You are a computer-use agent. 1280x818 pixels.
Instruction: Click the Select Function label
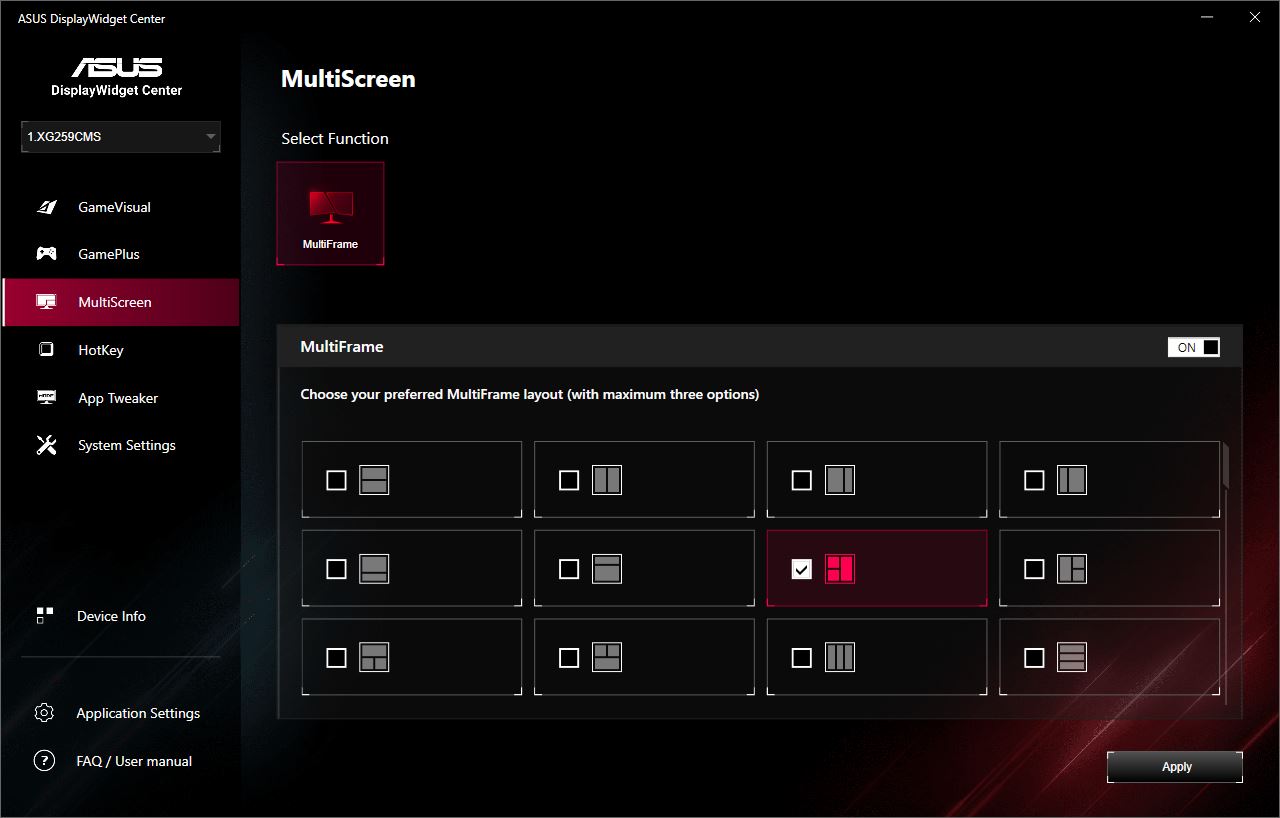[x=335, y=138]
